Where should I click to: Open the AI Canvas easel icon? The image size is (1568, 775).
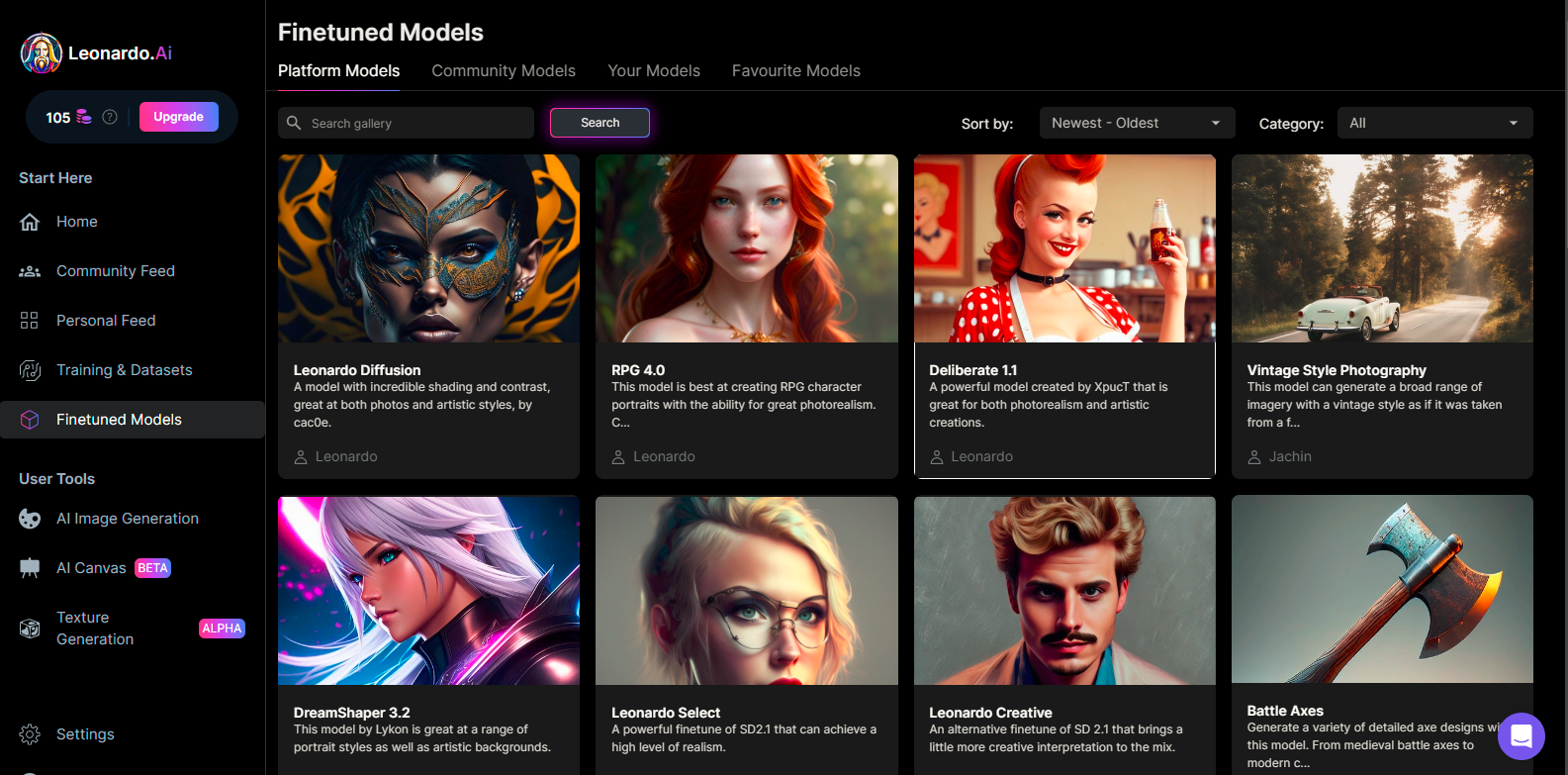click(x=30, y=568)
